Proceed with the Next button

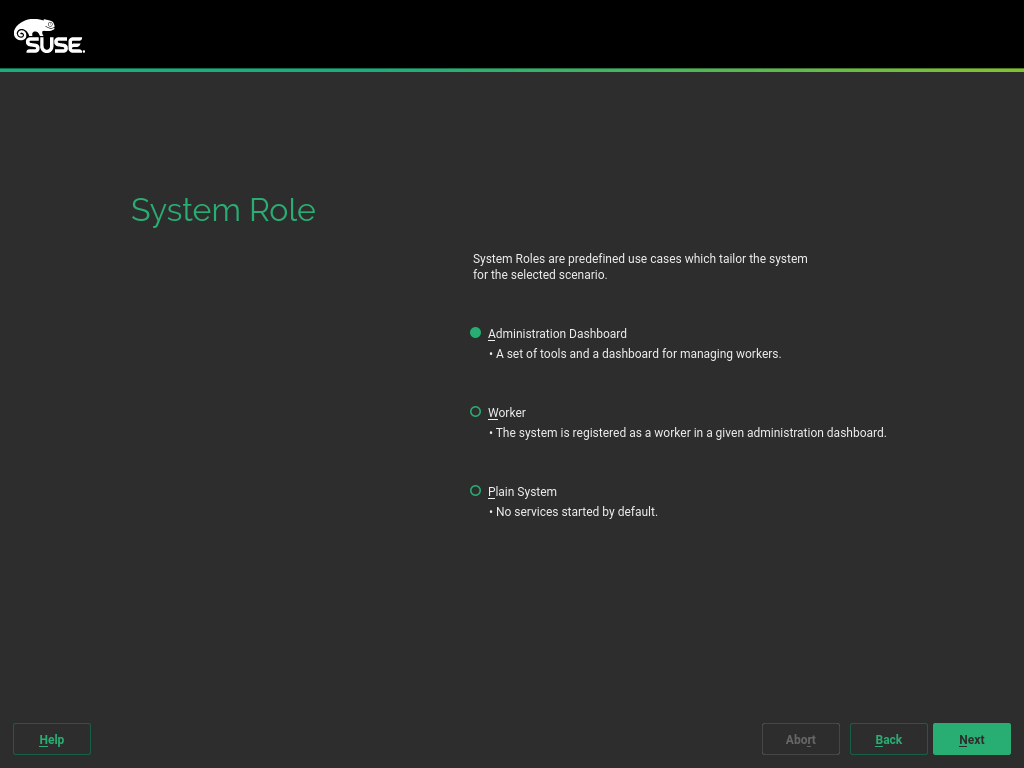971,739
